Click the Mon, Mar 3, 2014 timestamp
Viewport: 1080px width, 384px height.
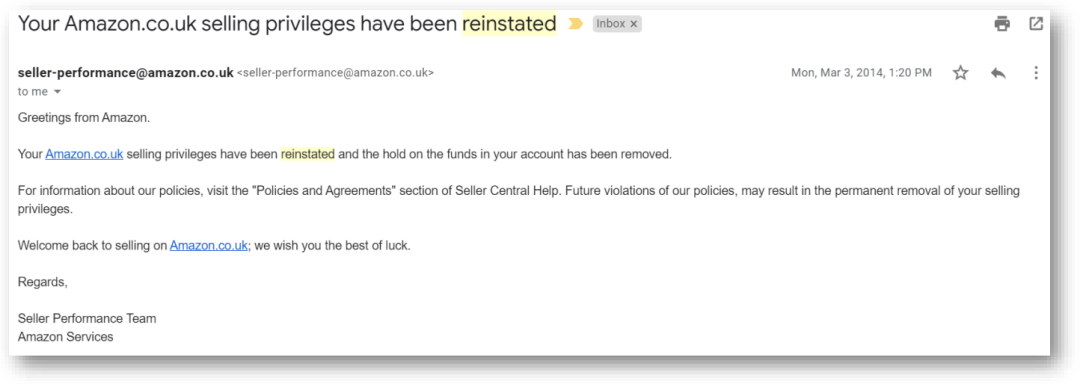point(861,73)
